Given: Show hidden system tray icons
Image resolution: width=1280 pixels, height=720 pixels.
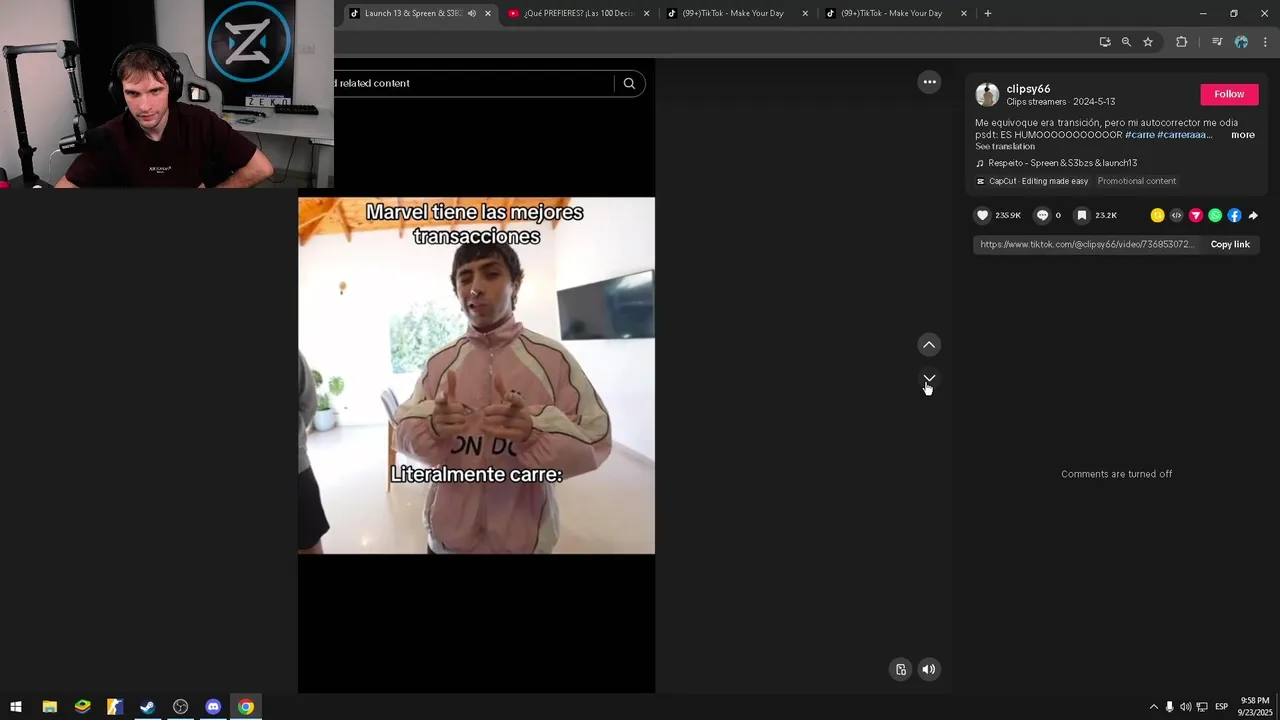Looking at the screenshot, I should click(1153, 707).
